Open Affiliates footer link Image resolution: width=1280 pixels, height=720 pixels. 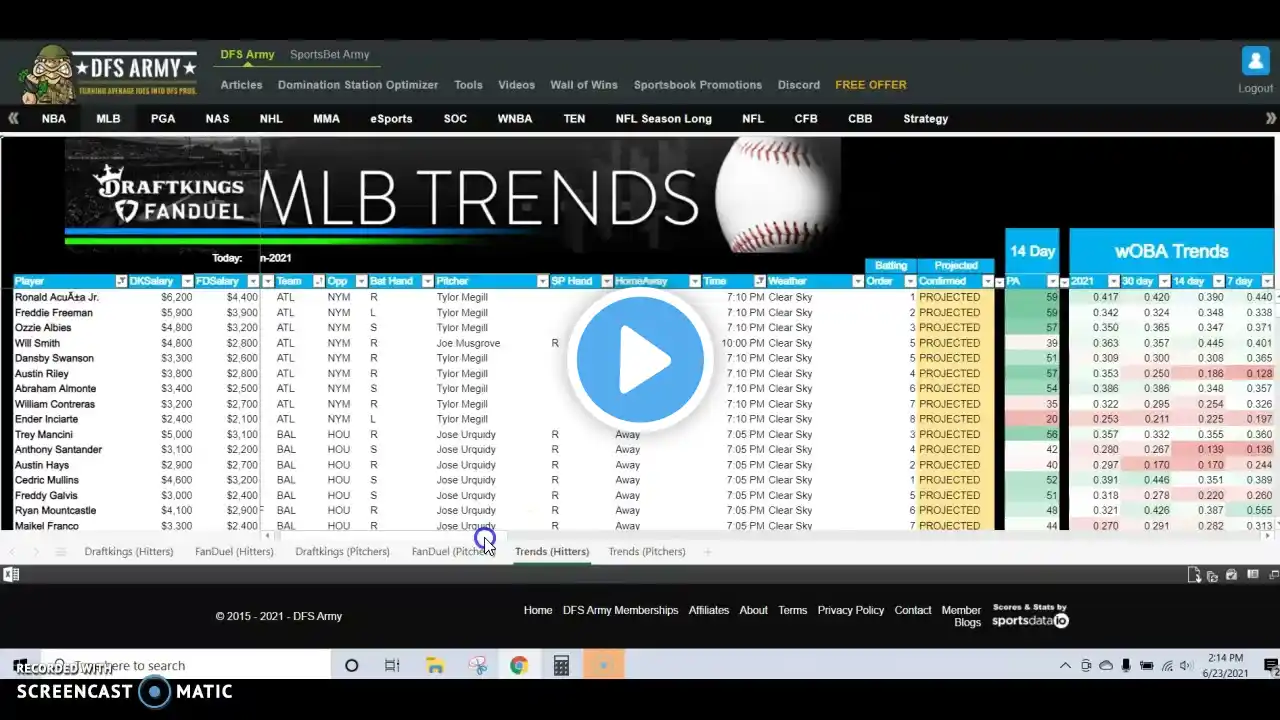[x=709, y=611]
